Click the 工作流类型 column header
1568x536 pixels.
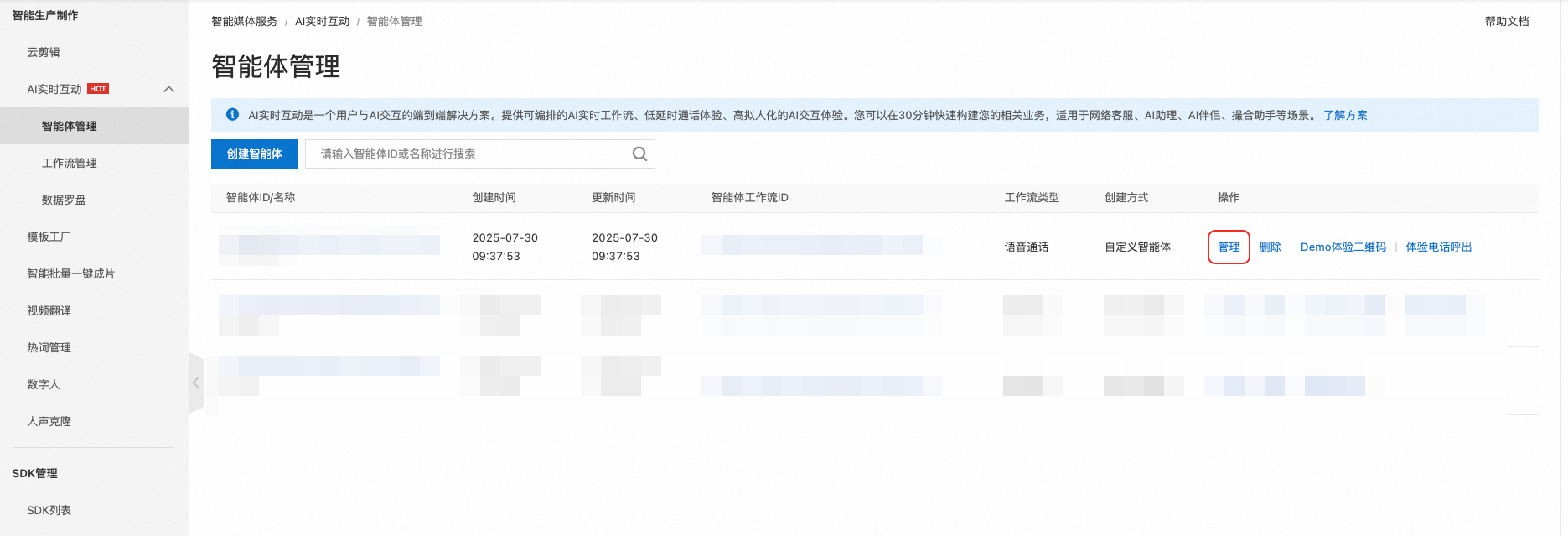1032,197
